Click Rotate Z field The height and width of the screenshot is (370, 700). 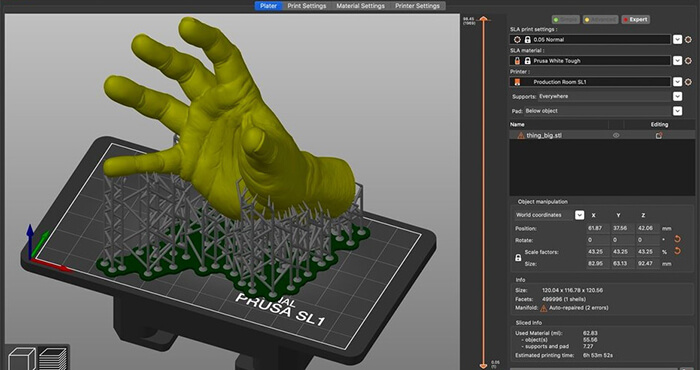[x=648, y=240]
